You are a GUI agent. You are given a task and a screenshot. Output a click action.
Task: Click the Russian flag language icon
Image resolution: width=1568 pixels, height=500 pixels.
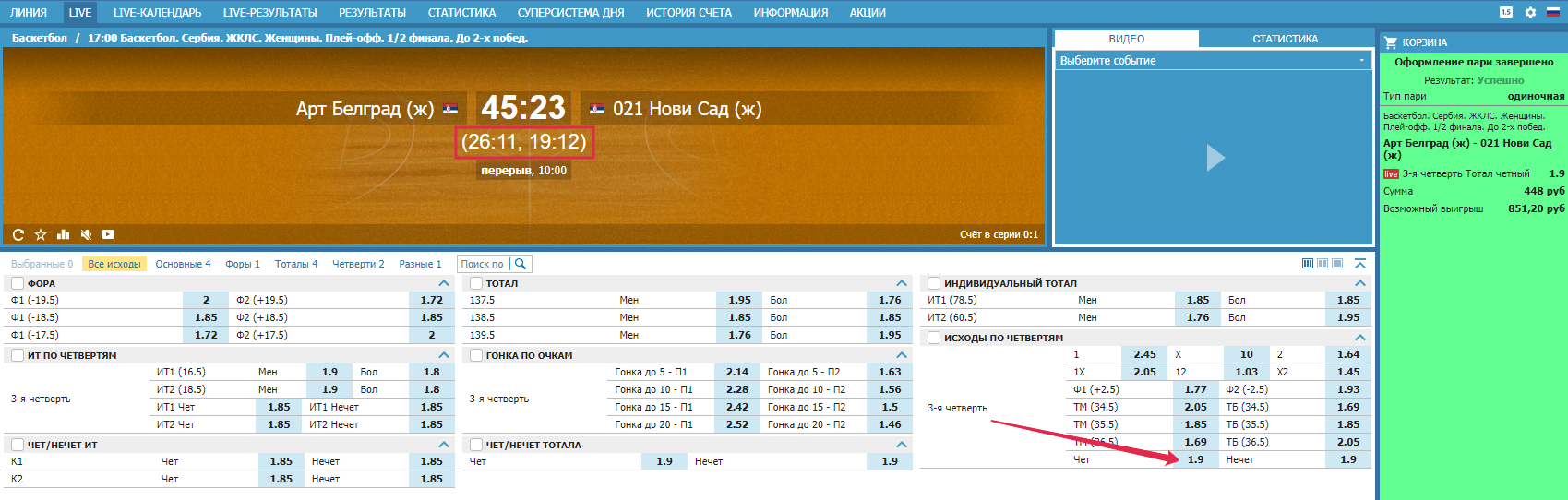[1552, 12]
